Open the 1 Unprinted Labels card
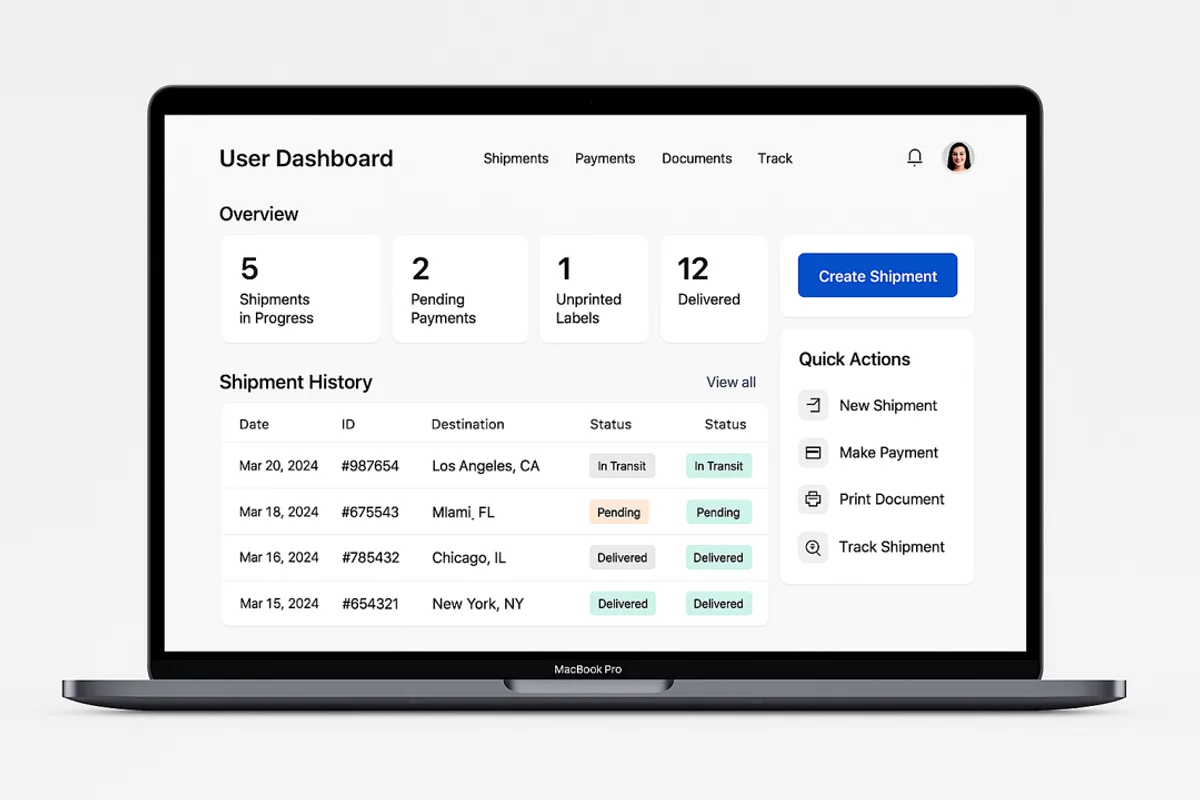This screenshot has width=1200, height=800. pos(594,289)
